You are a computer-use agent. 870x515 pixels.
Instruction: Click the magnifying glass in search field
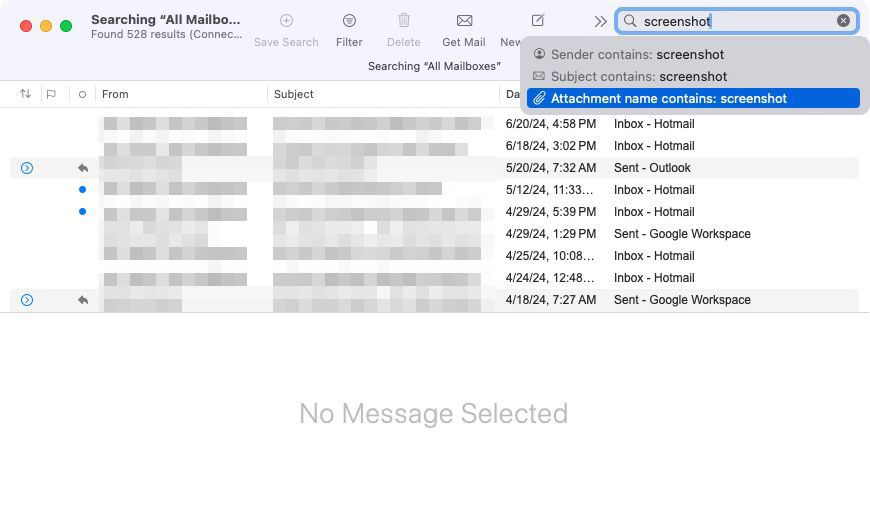[x=630, y=21]
